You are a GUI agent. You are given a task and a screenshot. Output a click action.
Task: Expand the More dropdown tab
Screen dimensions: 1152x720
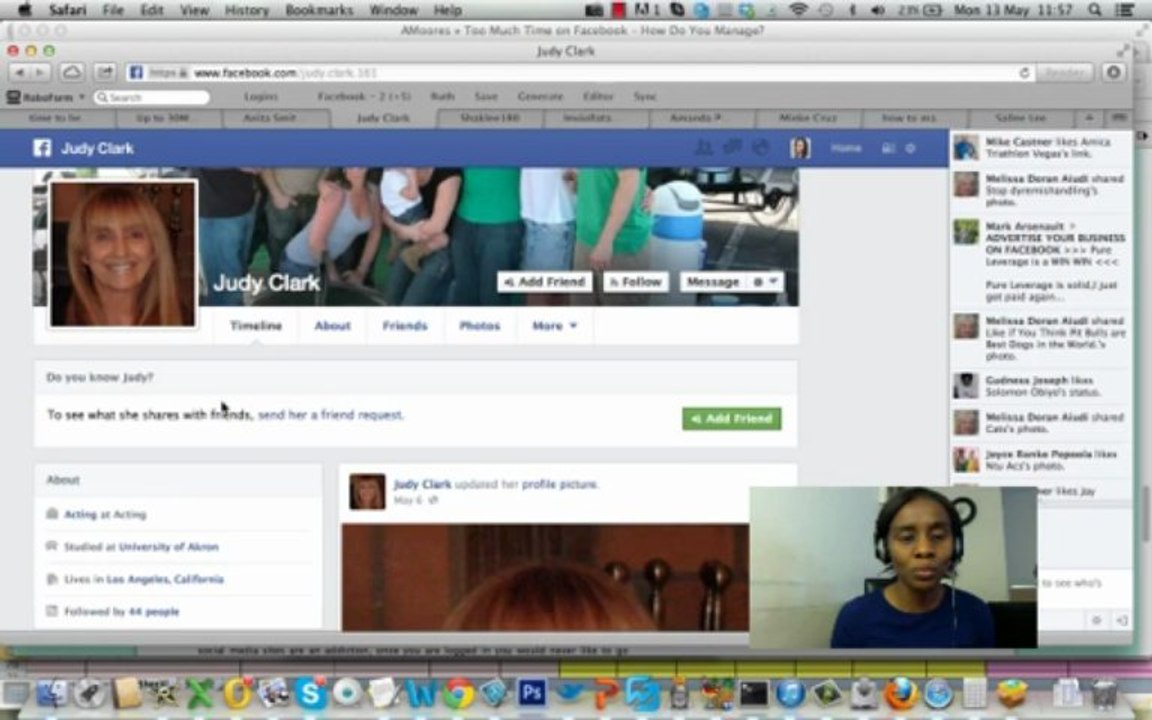555,325
